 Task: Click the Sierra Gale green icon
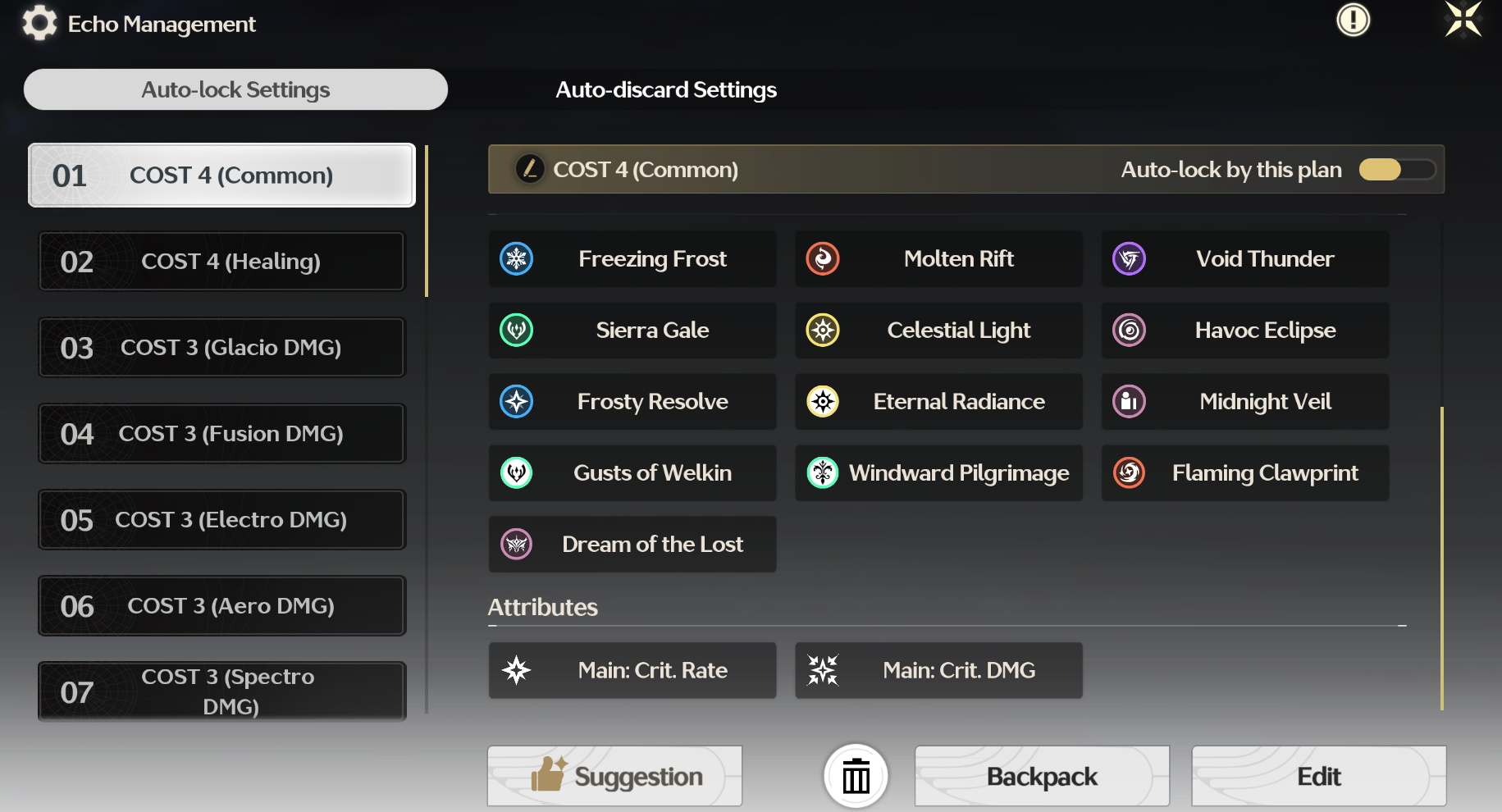coord(517,331)
